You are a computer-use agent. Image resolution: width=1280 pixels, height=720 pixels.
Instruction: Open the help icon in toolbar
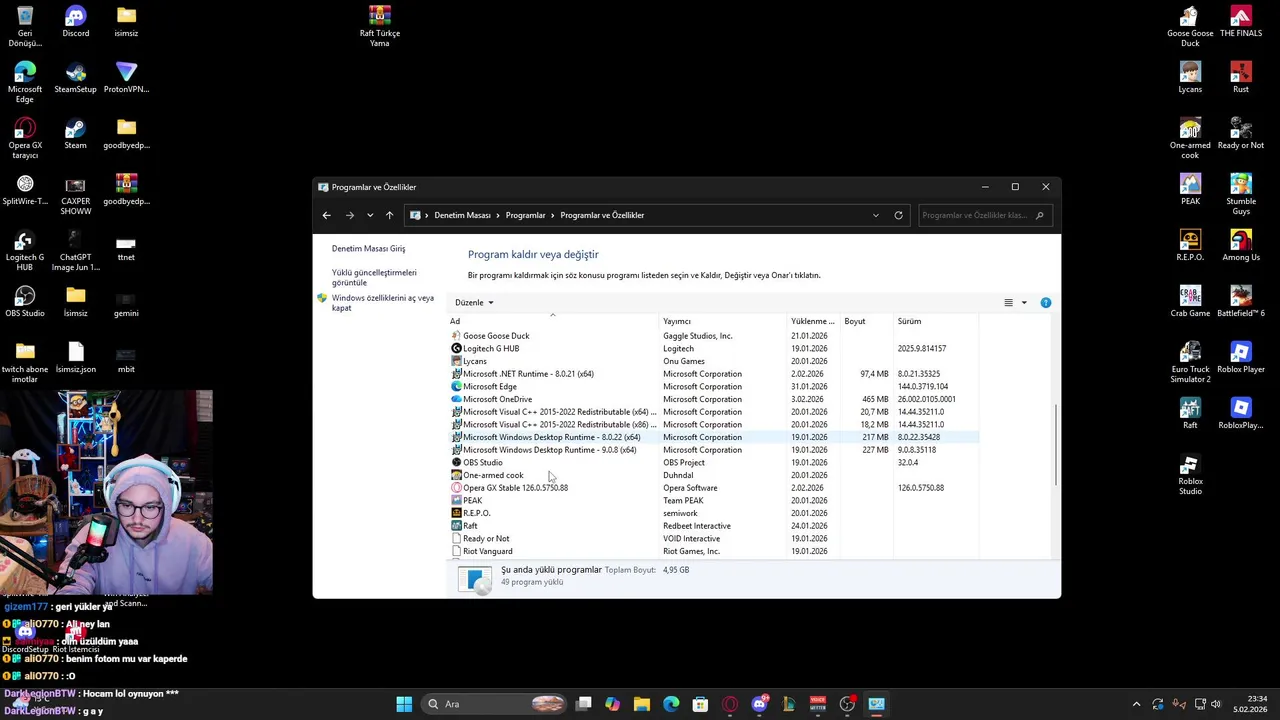(1045, 302)
